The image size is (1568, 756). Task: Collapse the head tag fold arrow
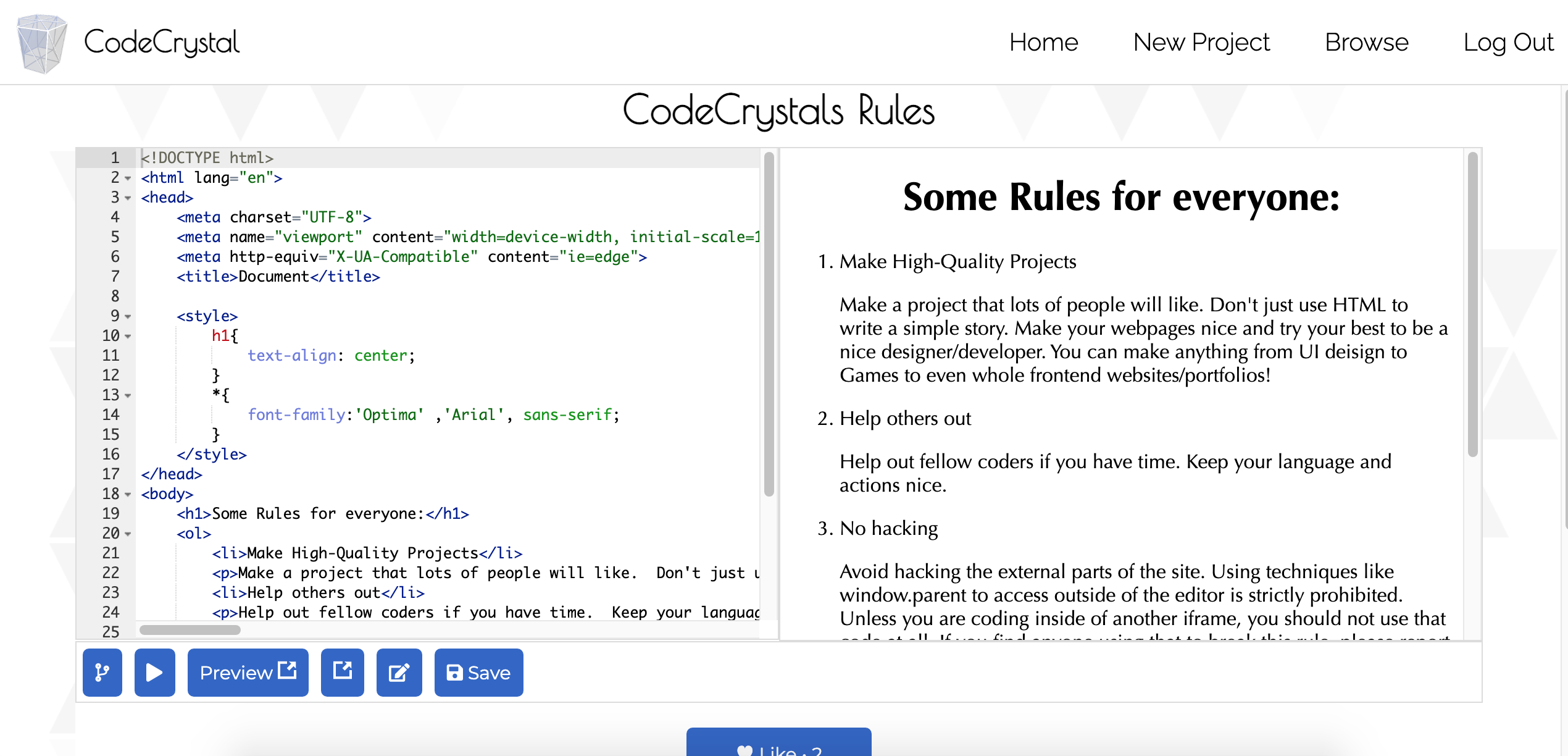coord(128,198)
